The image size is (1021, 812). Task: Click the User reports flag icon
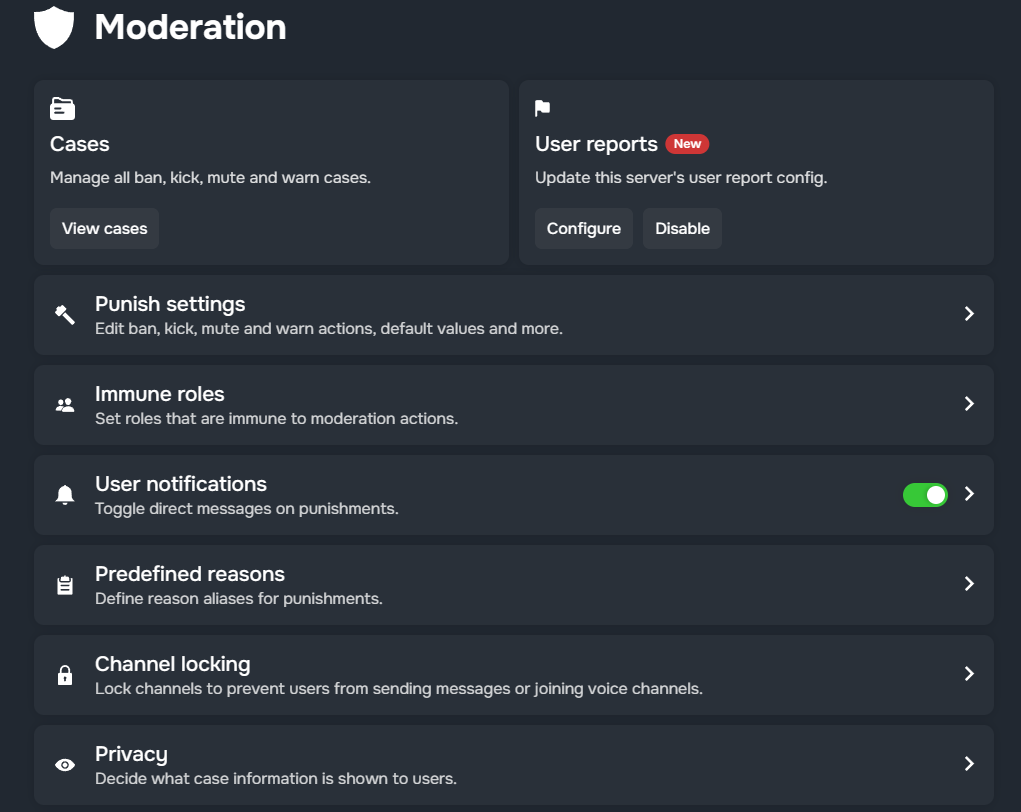click(543, 109)
